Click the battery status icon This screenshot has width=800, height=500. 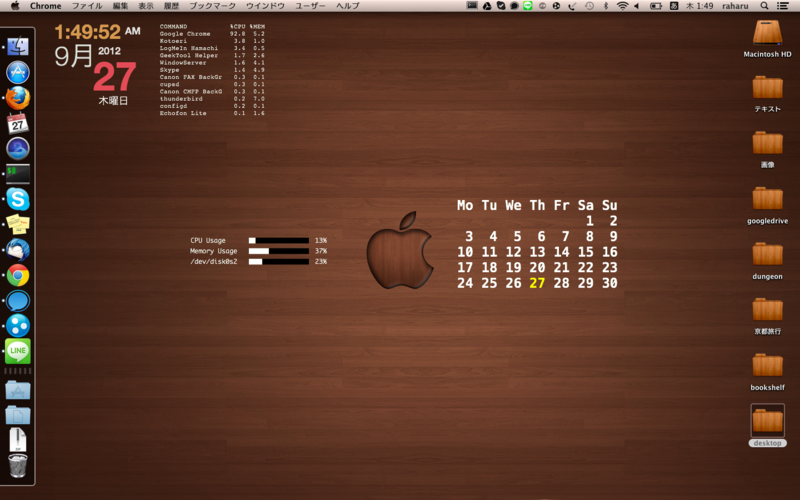(x=656, y=6)
